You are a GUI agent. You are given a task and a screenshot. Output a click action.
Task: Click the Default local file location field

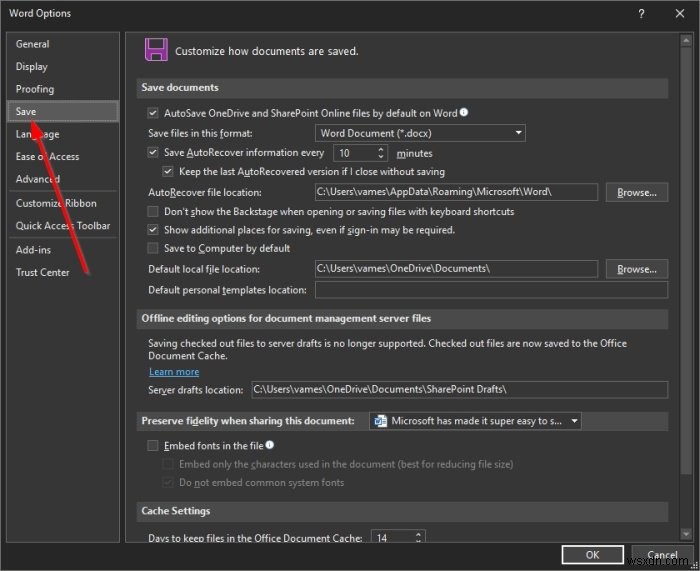coord(456,269)
